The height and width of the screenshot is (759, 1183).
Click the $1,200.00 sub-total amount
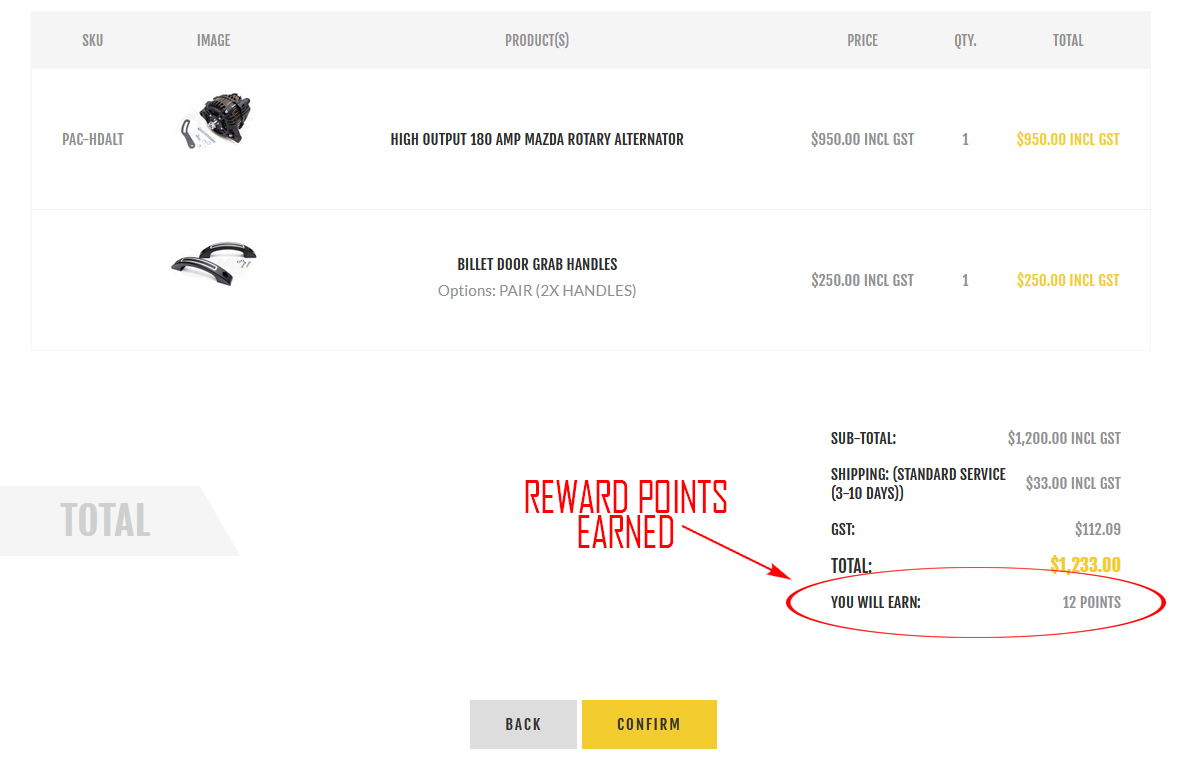tap(1064, 438)
